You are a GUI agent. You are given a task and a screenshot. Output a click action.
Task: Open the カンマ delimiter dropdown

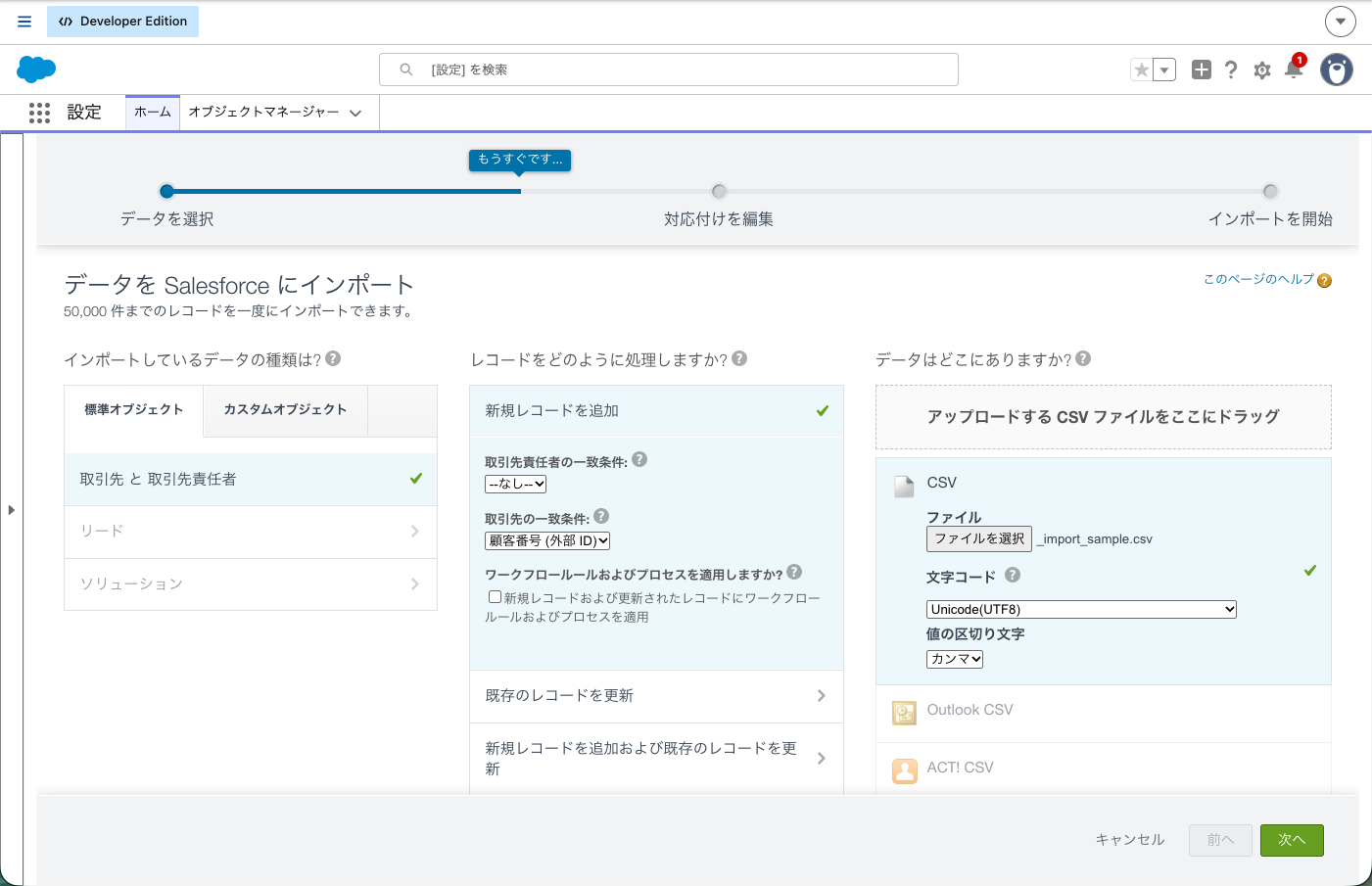click(955, 659)
